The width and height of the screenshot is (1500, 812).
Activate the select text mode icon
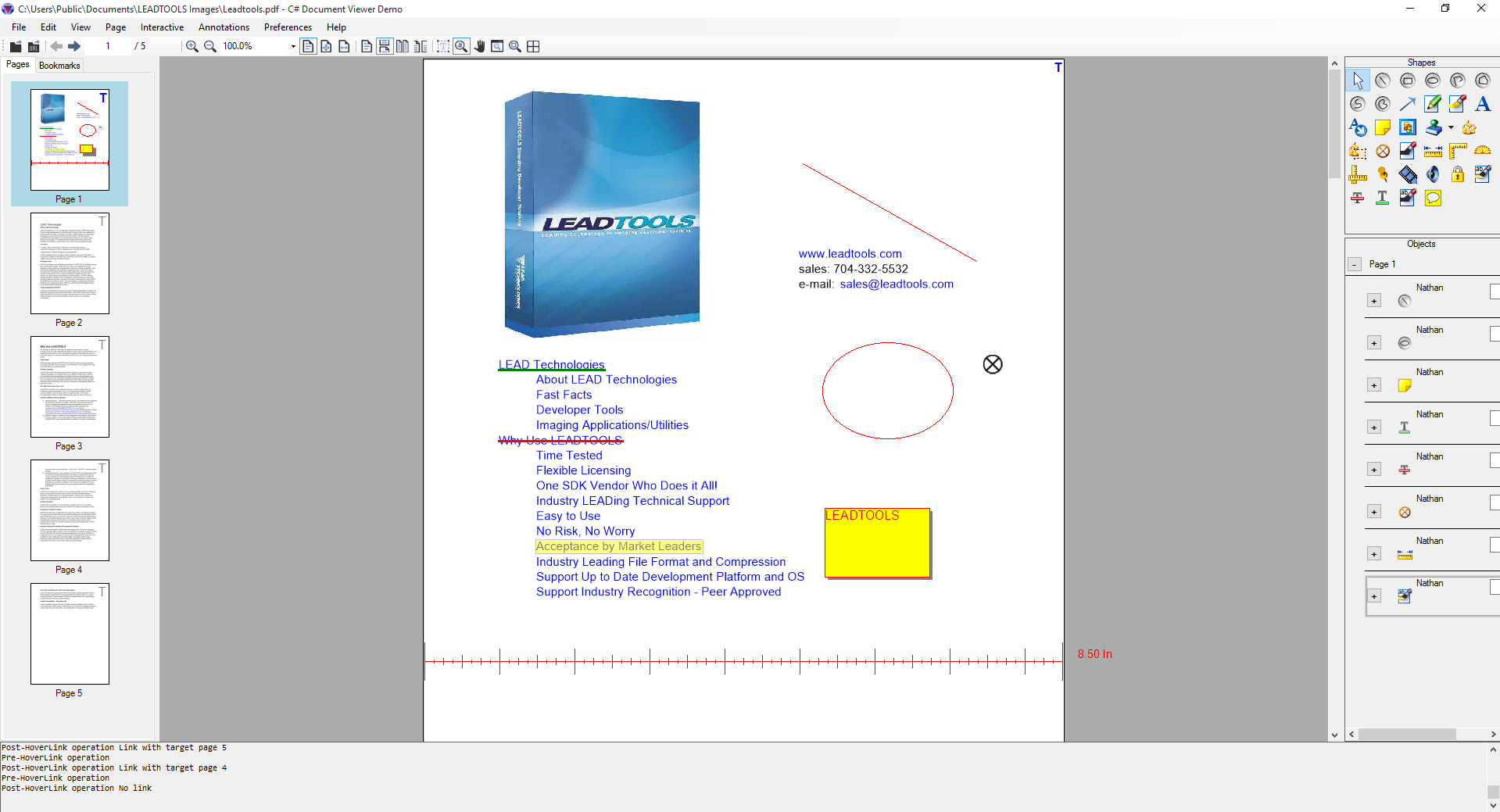point(443,46)
